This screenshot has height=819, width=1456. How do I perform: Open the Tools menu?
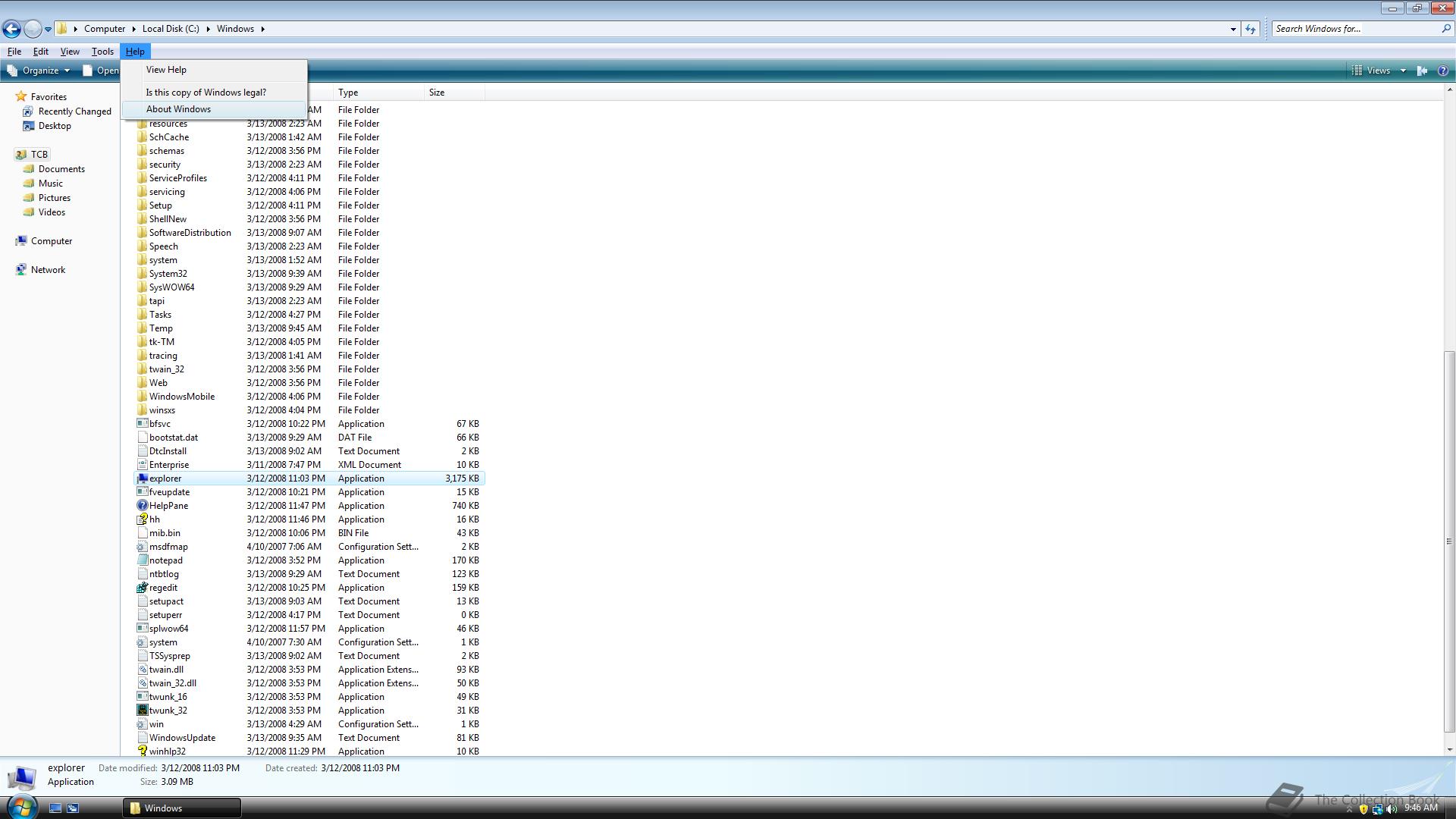[x=102, y=52]
